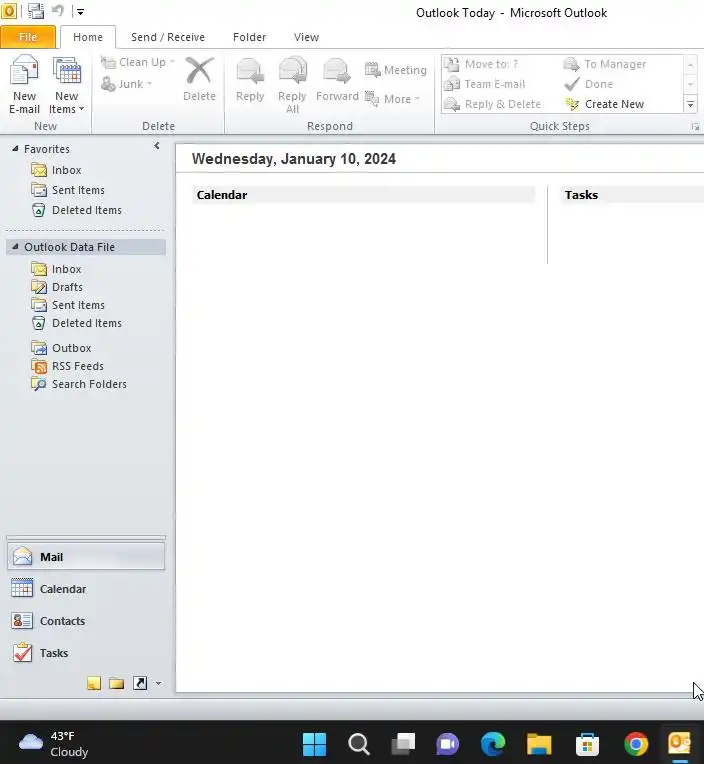Switch to Contacts in navigation pane
The width and height of the screenshot is (704, 764).
(x=86, y=621)
